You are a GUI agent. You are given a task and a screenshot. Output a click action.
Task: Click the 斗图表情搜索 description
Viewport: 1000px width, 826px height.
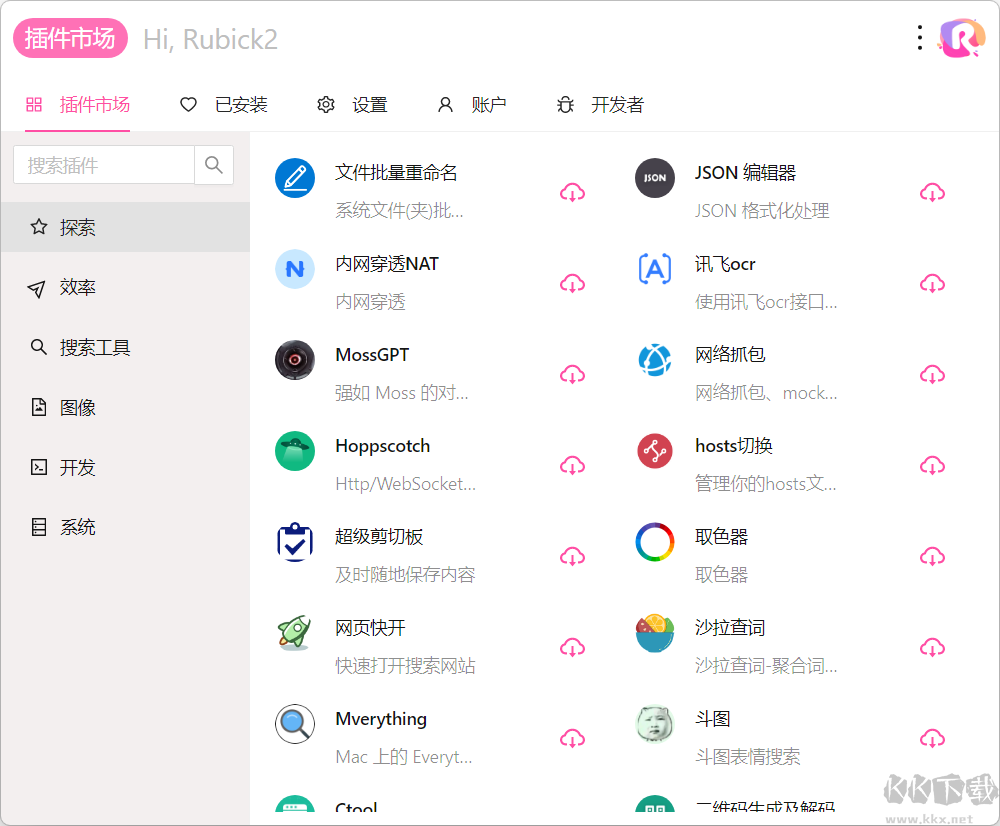pyautogui.click(x=747, y=757)
